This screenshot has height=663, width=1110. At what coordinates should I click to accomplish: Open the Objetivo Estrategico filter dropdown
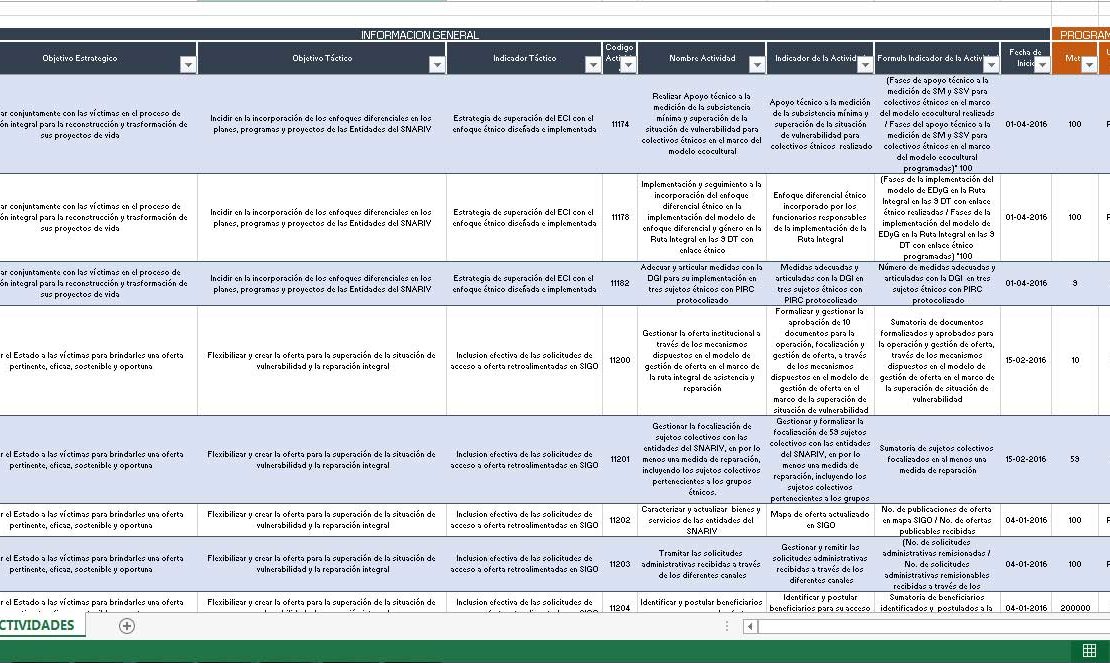tap(188, 65)
